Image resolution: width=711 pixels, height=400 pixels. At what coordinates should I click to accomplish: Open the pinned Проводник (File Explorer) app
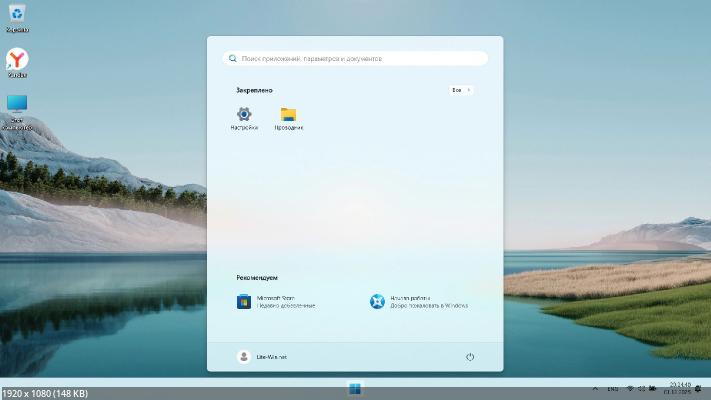pyautogui.click(x=288, y=118)
